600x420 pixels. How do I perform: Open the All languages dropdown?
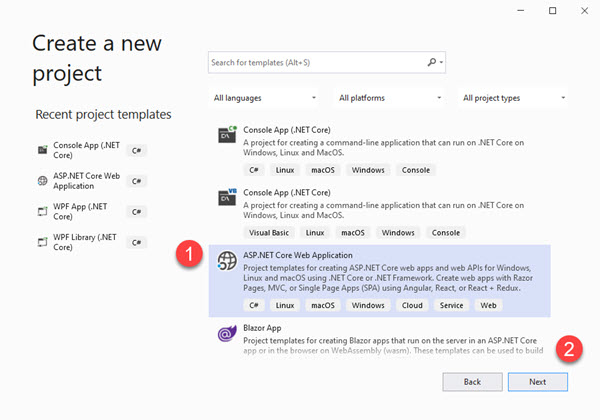pos(265,98)
